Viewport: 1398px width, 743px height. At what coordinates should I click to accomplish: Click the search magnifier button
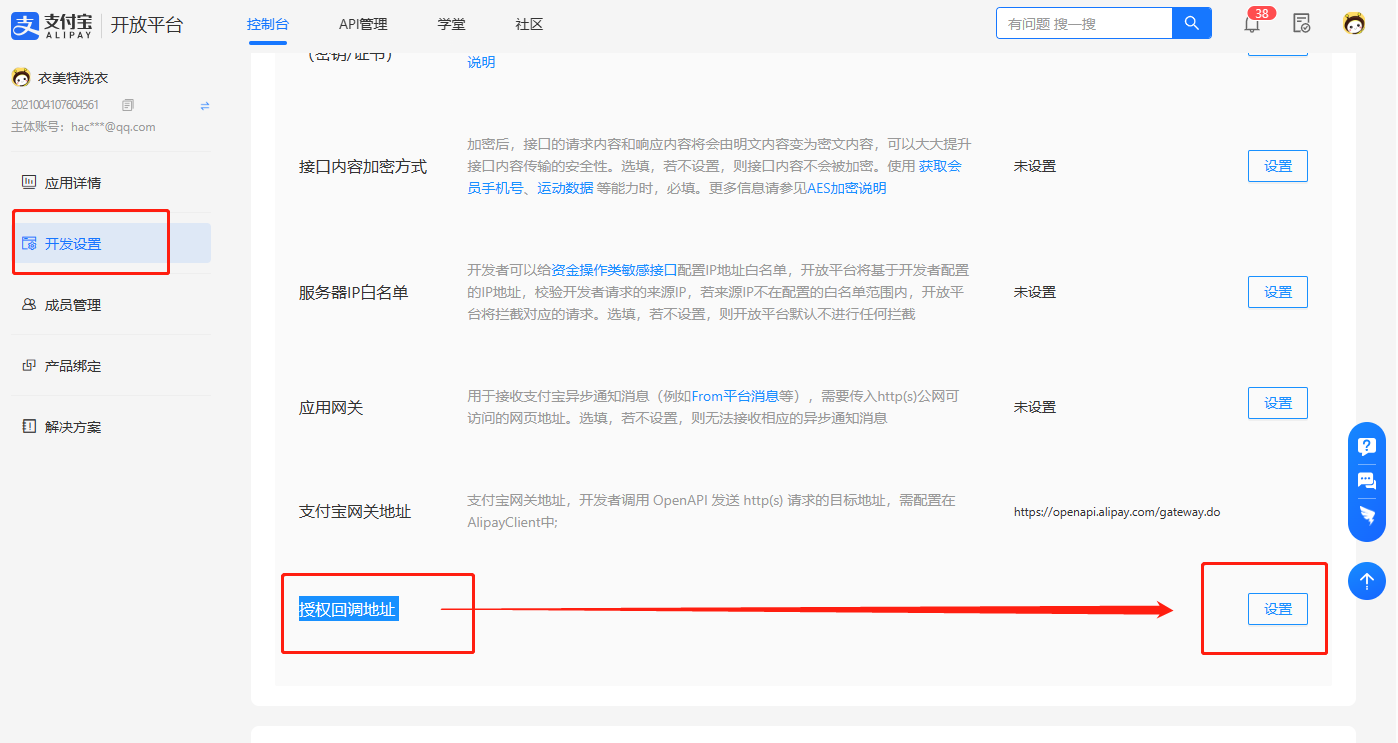pos(1191,23)
